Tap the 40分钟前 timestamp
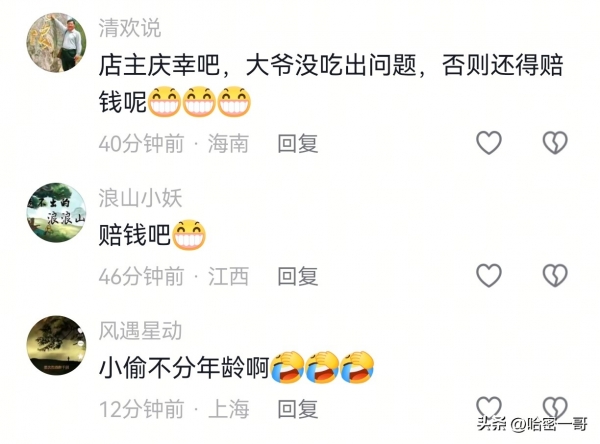The image size is (600, 444). (x=141, y=144)
